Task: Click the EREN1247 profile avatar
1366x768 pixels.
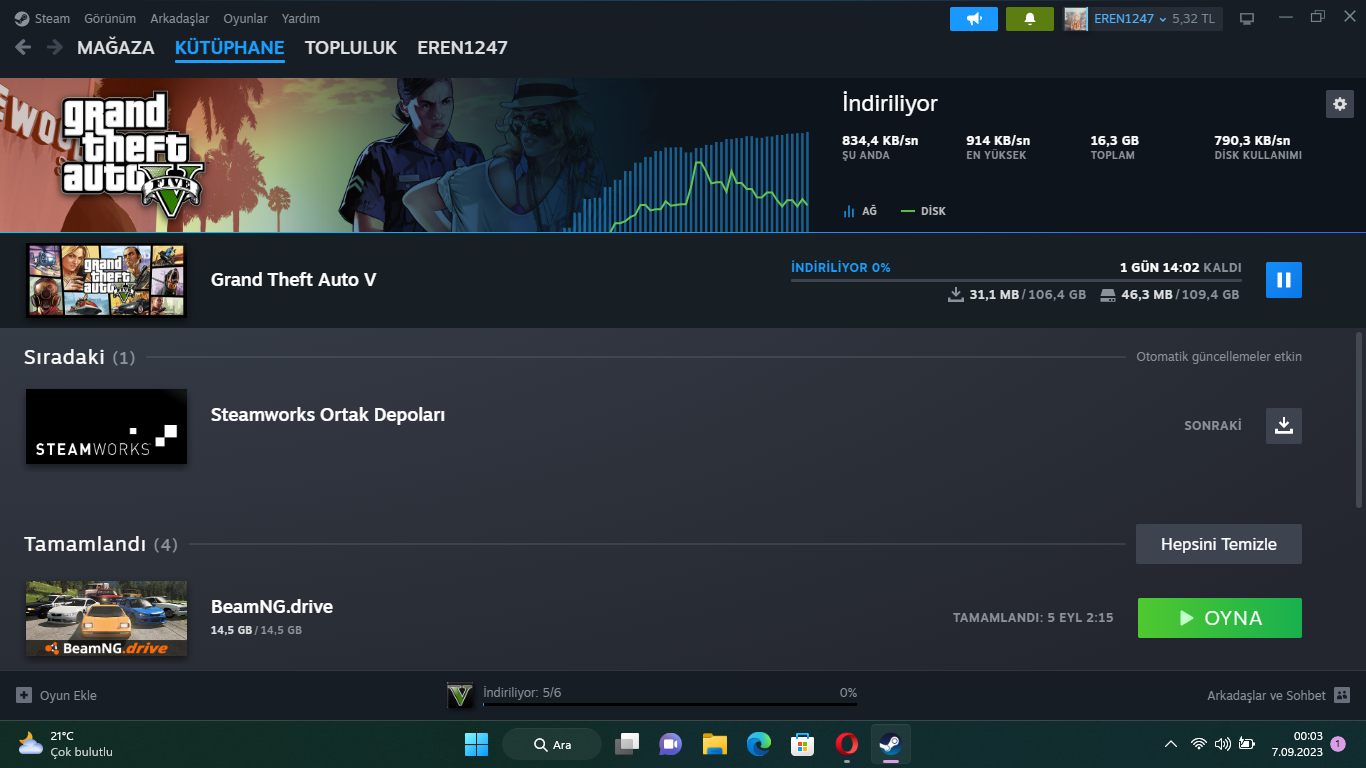Action: [1076, 19]
